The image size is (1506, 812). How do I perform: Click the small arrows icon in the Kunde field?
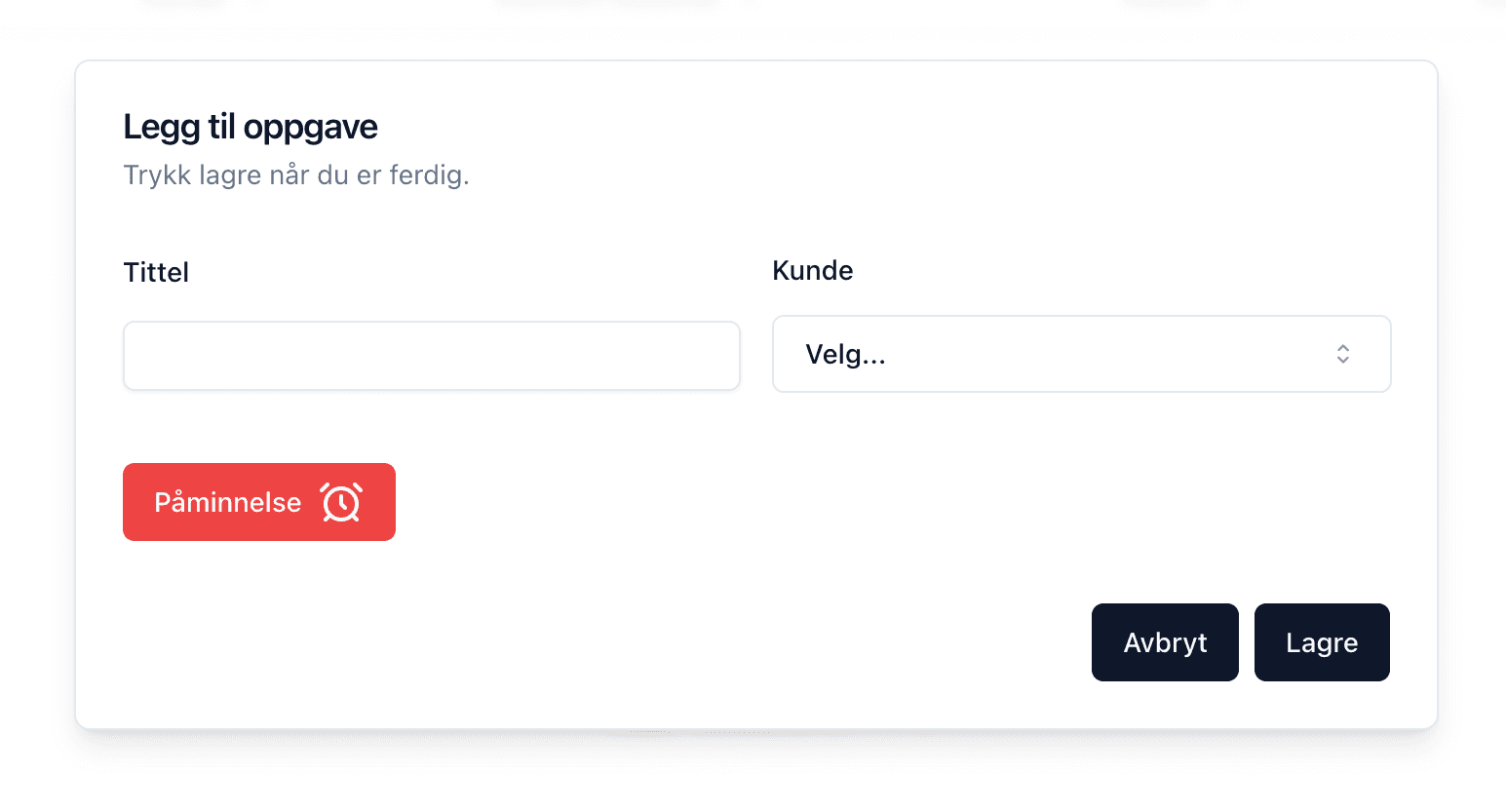1342,354
